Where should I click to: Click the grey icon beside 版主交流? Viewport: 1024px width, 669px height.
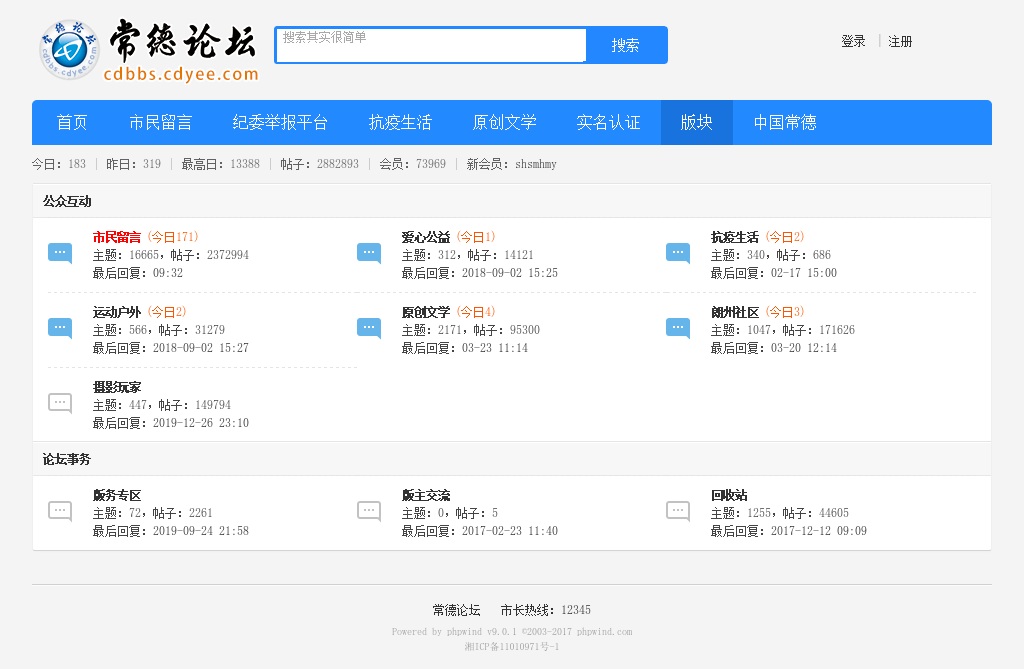click(369, 511)
